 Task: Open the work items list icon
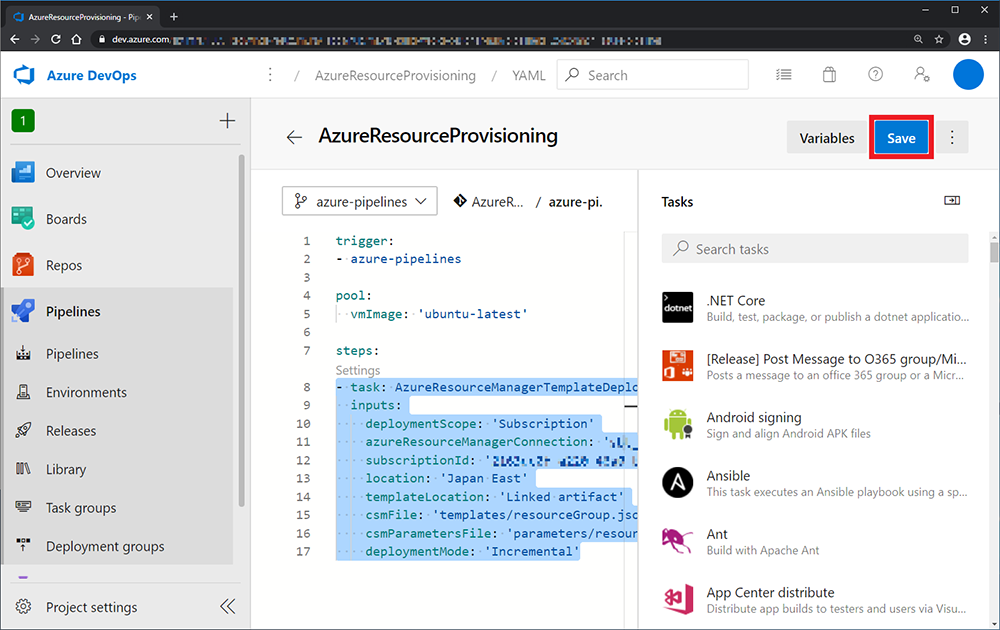coord(784,75)
